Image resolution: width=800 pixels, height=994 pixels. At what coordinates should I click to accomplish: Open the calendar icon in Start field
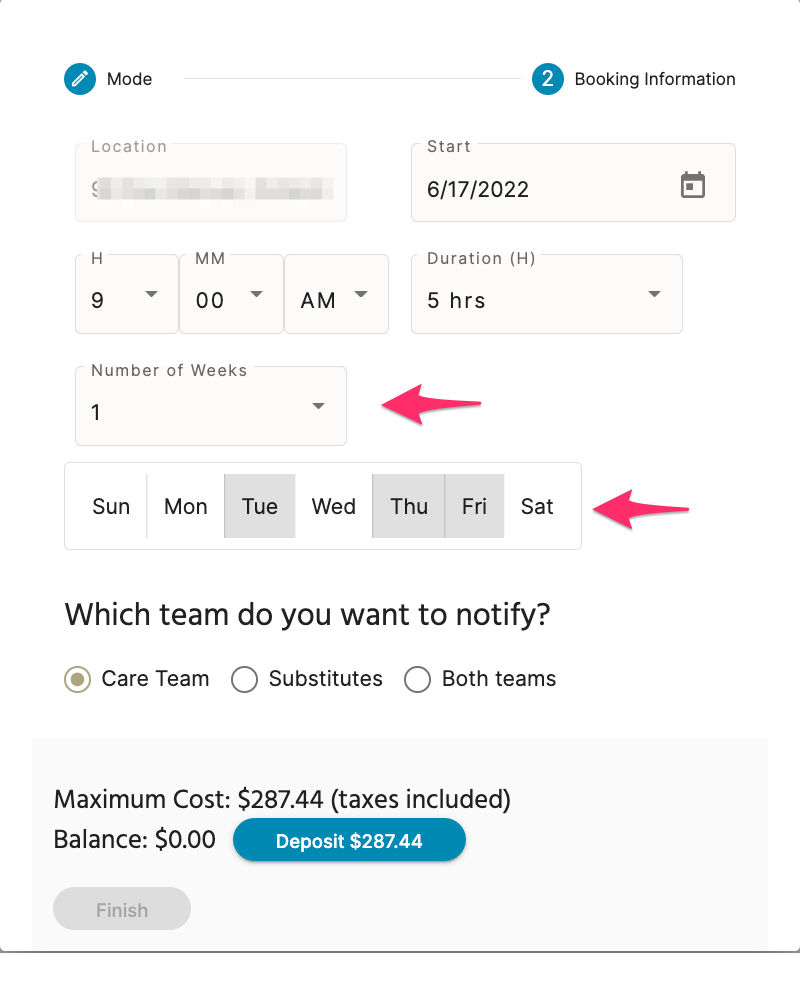tap(692, 185)
